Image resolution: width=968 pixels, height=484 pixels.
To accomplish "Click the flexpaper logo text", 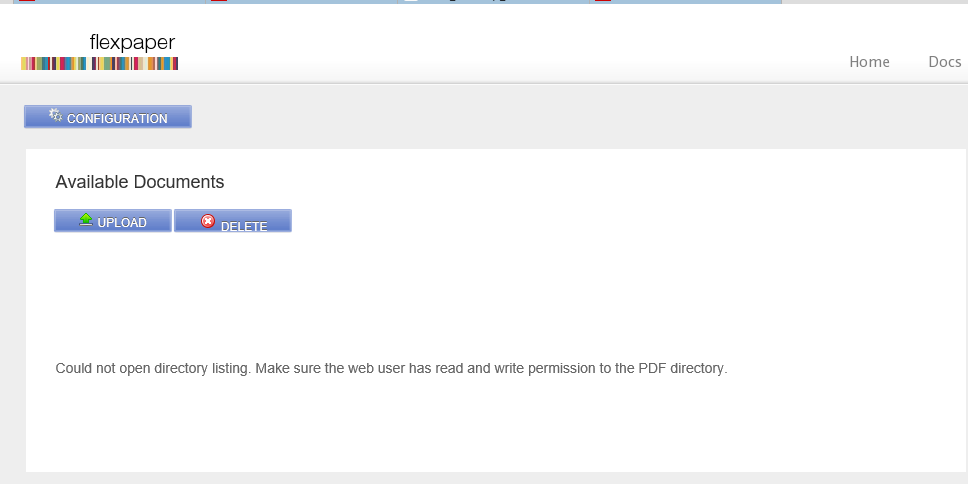I will click(x=132, y=43).
